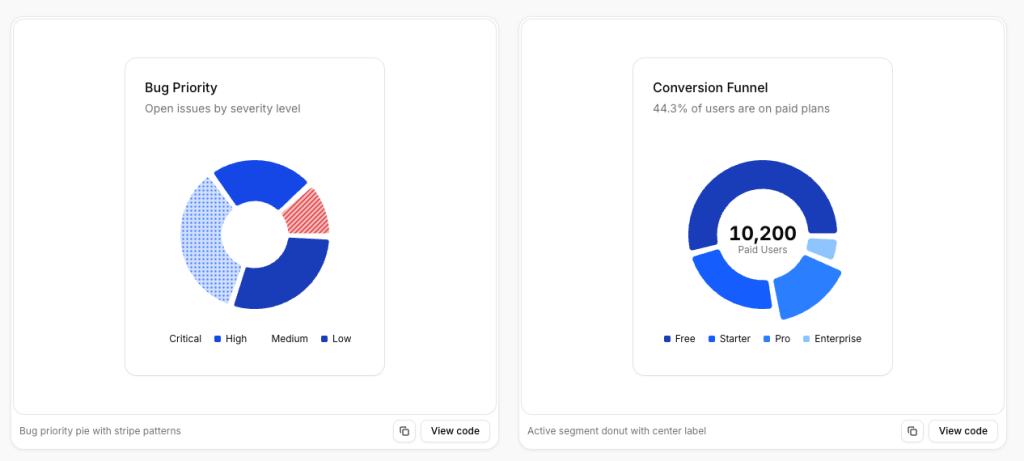
Task: Click the High legend color swatch
Action: [x=217, y=339]
